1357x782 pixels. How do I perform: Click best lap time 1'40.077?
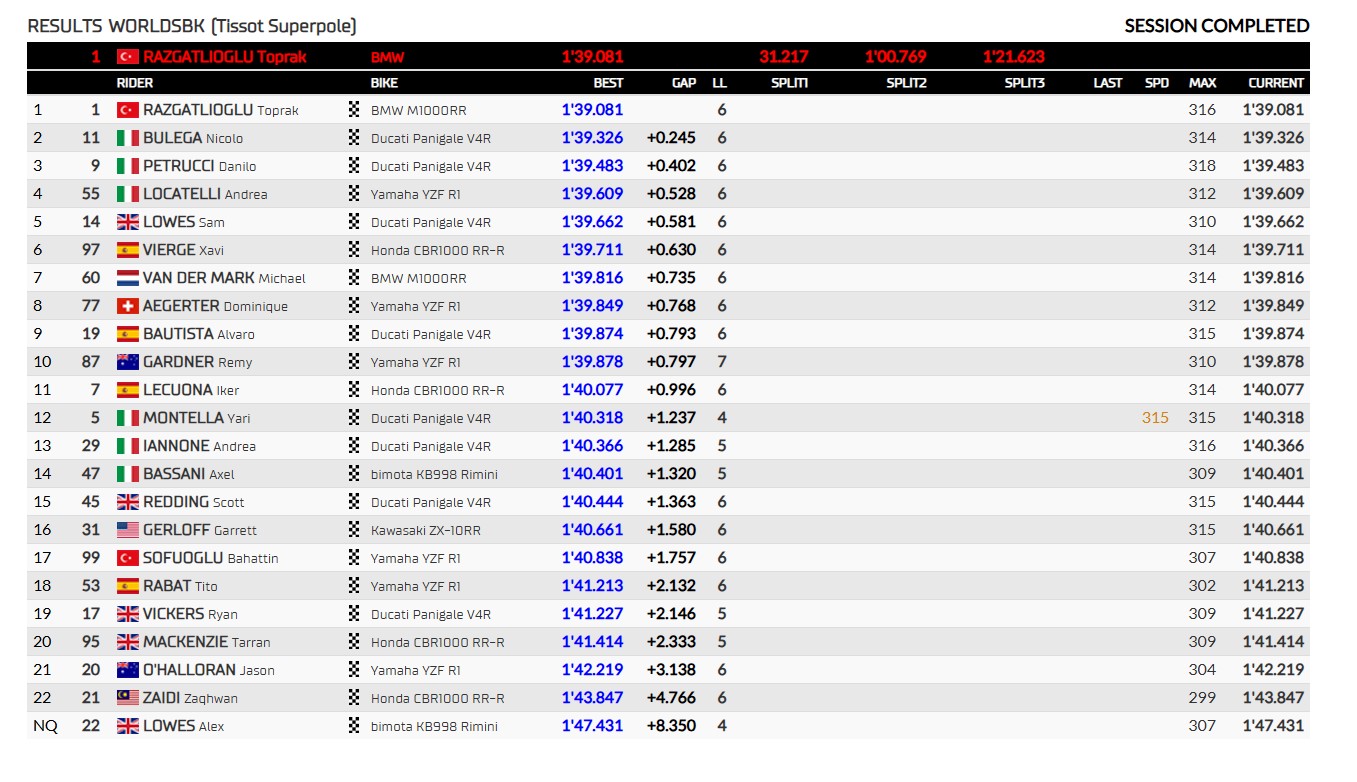pos(592,390)
